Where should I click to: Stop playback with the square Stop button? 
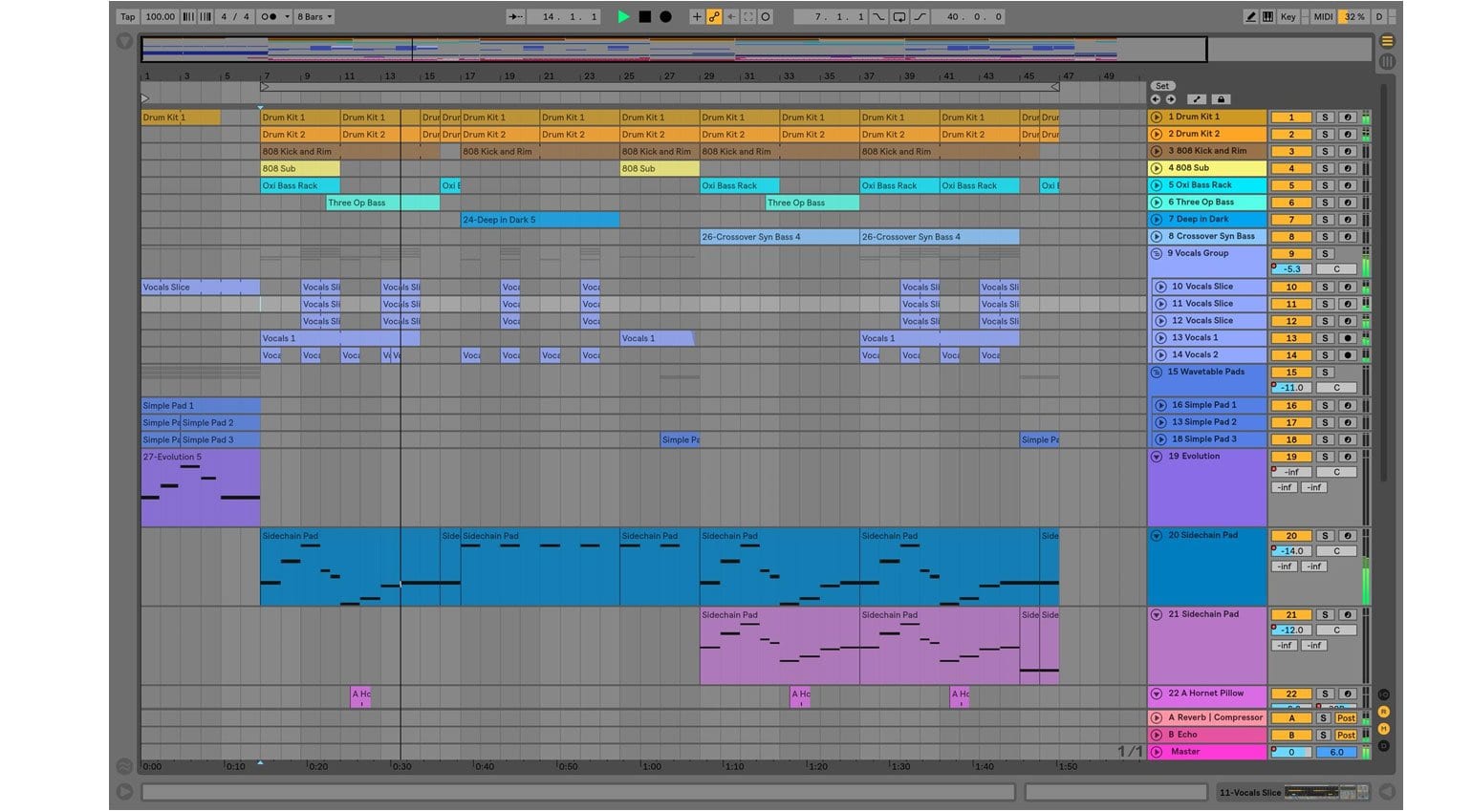pyautogui.click(x=645, y=16)
